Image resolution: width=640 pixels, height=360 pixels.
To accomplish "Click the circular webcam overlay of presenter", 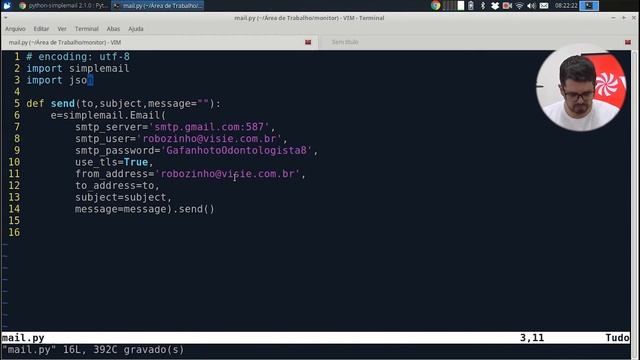I will (581, 88).
